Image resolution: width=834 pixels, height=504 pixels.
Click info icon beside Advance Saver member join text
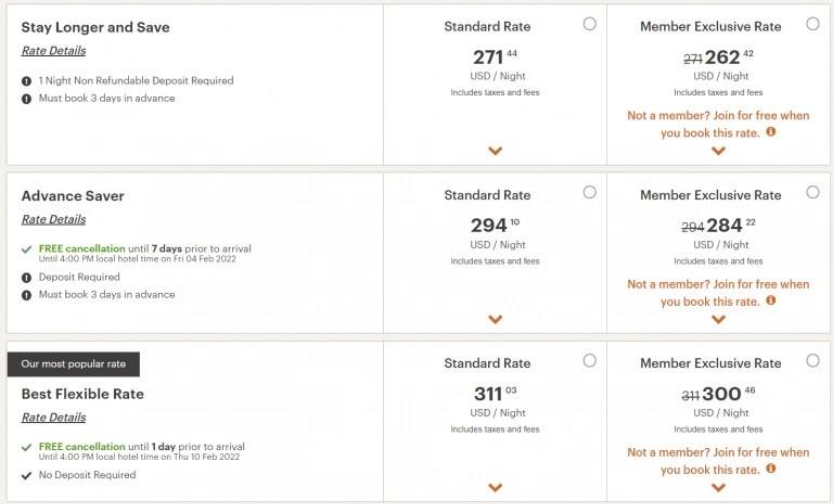pyautogui.click(x=771, y=301)
